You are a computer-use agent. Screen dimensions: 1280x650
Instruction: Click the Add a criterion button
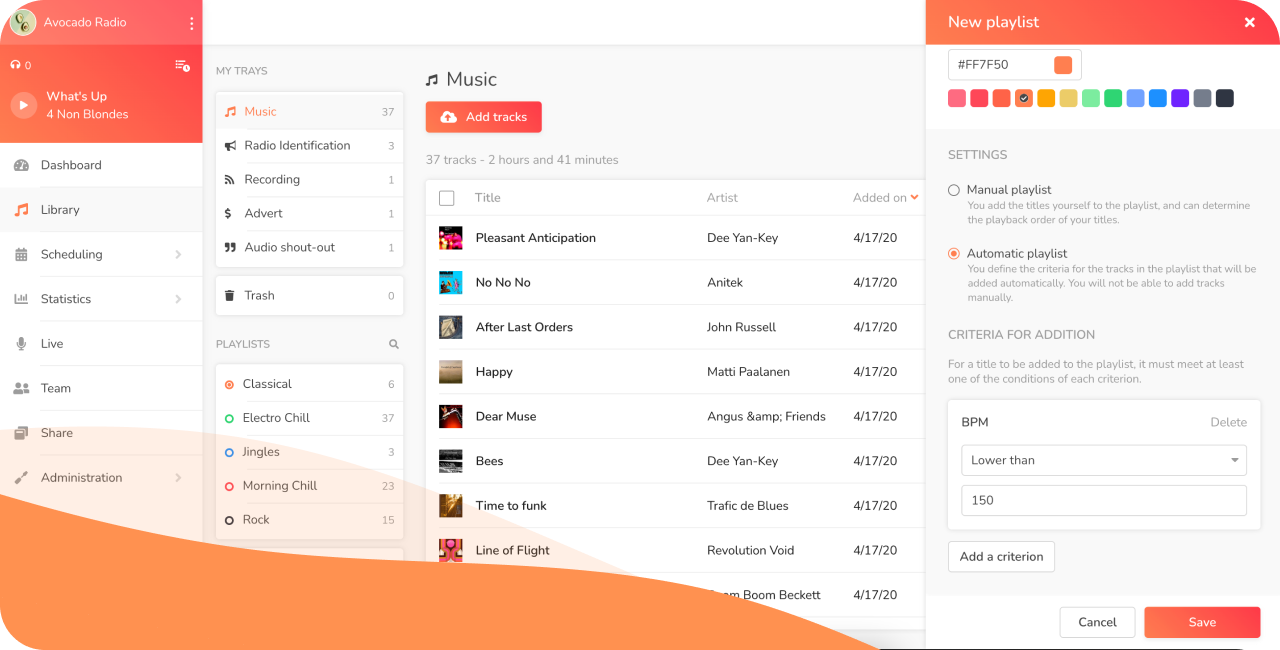1000,557
